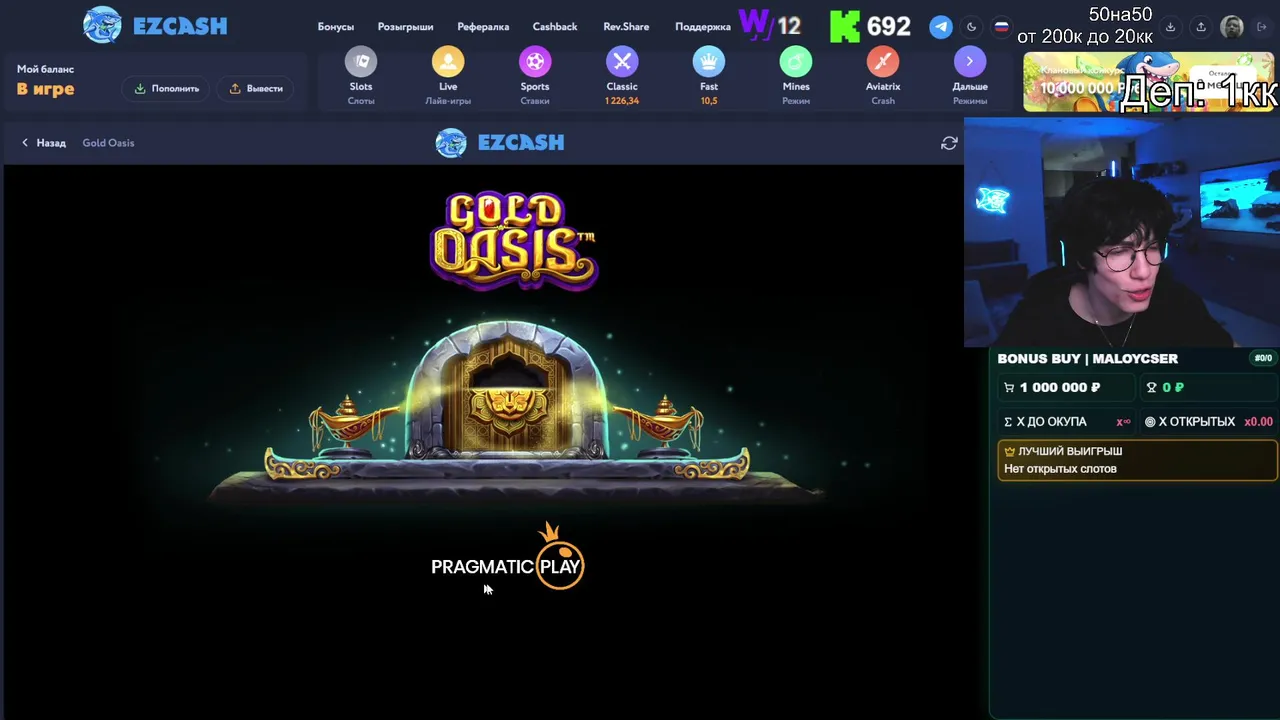Click the Мой баланс label
The image size is (1280, 720).
point(45,69)
